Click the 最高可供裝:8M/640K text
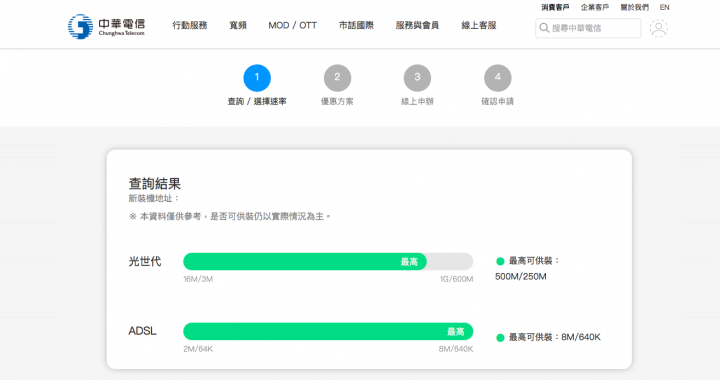The image size is (720, 380). [x=555, y=337]
